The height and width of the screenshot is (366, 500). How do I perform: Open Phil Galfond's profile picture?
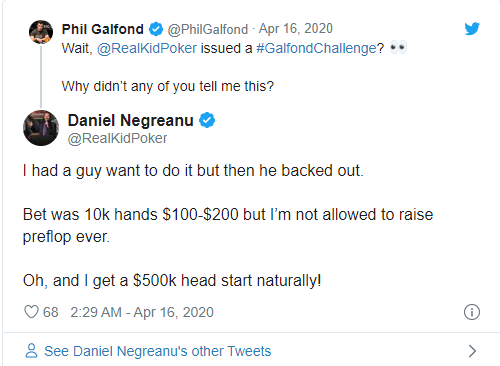(41, 32)
